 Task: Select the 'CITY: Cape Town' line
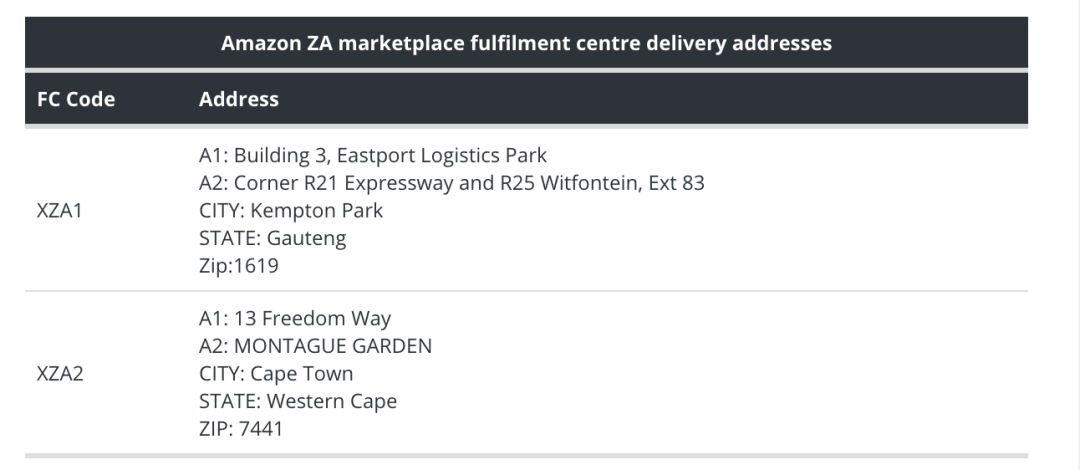pos(276,374)
